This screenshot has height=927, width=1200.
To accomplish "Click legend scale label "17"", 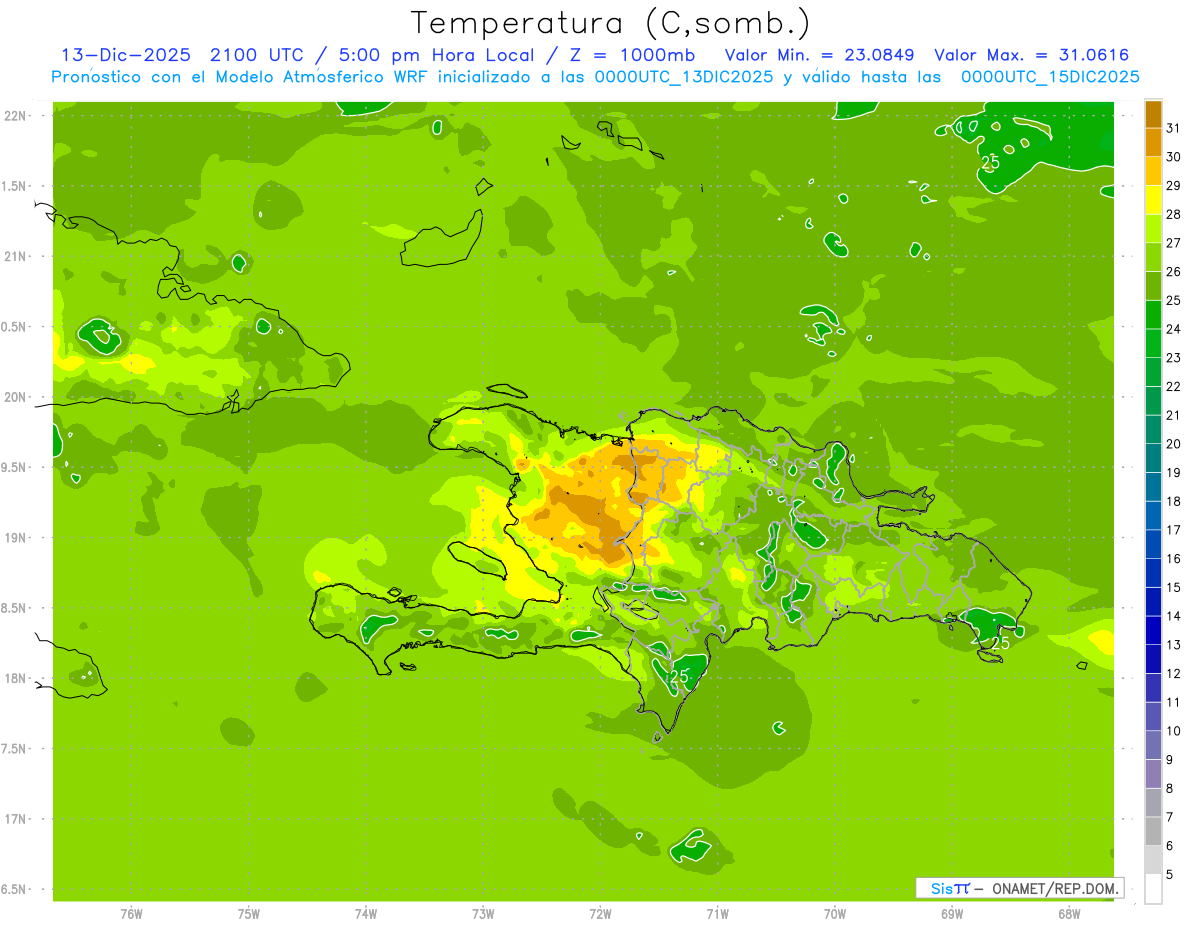I will (x=1173, y=530).
